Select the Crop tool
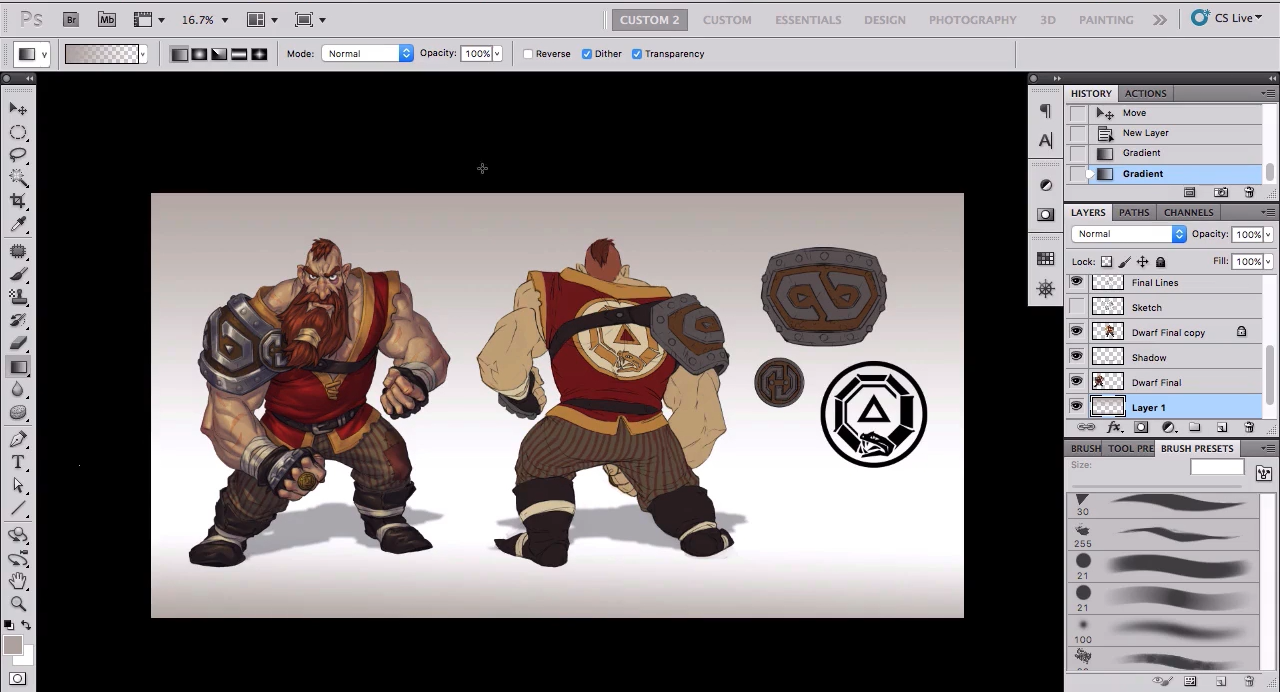The width and height of the screenshot is (1280, 692). (18, 201)
